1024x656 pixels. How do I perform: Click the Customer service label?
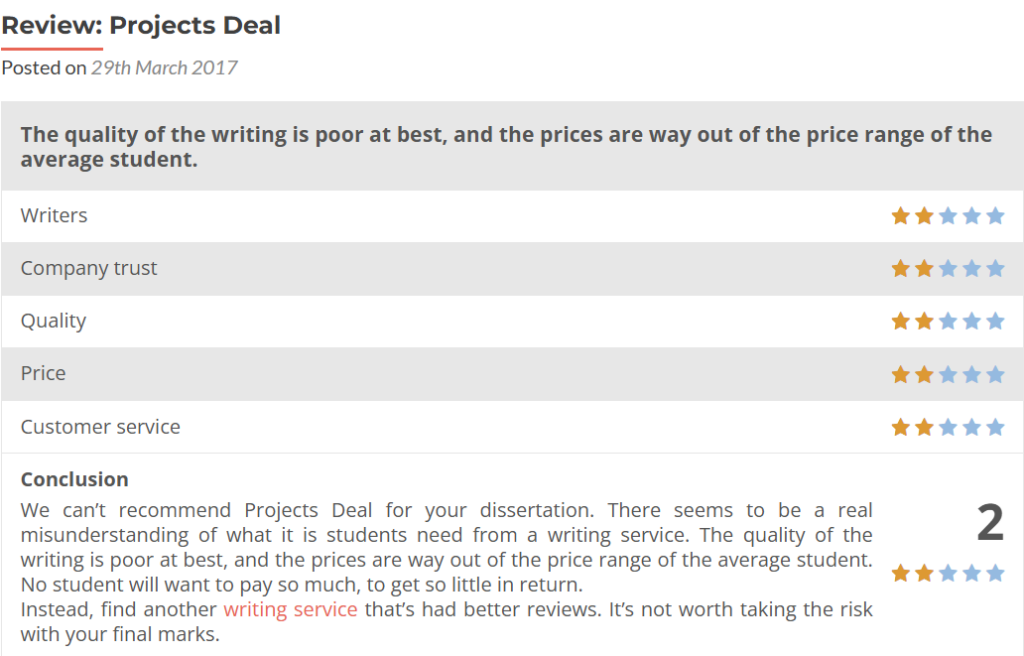point(101,427)
